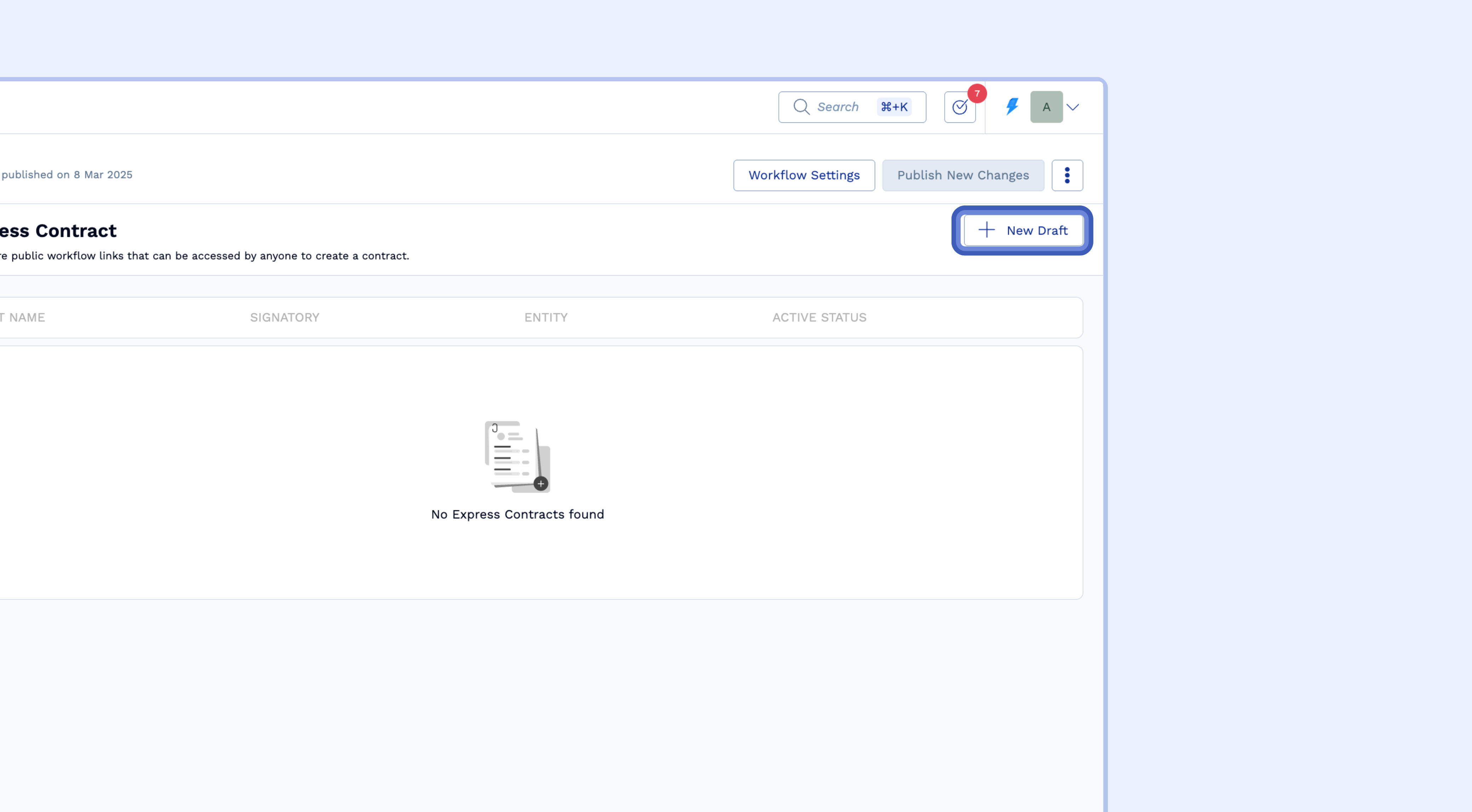Click the red notification badge showing 7
The height and width of the screenshot is (812, 1472).
coord(977,94)
